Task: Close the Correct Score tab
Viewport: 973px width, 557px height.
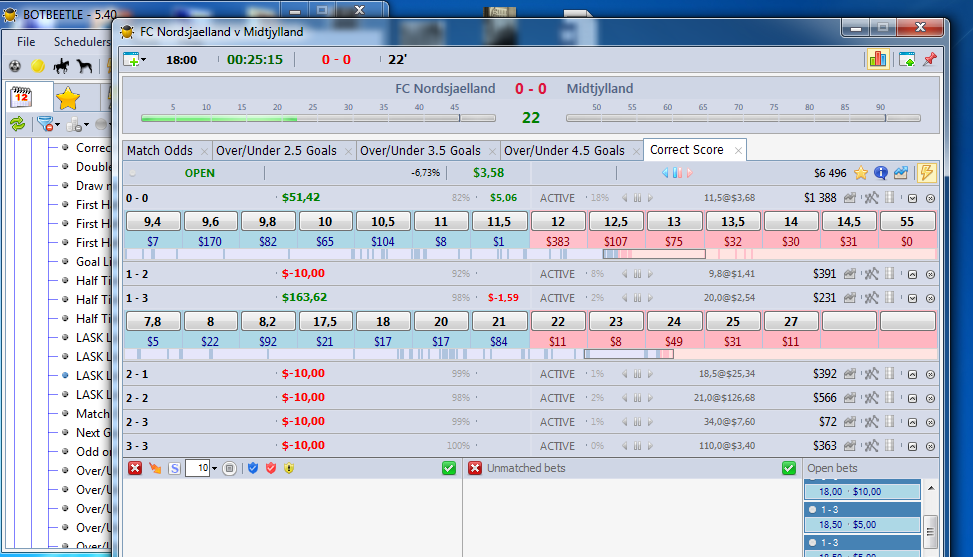Action: tap(738, 150)
